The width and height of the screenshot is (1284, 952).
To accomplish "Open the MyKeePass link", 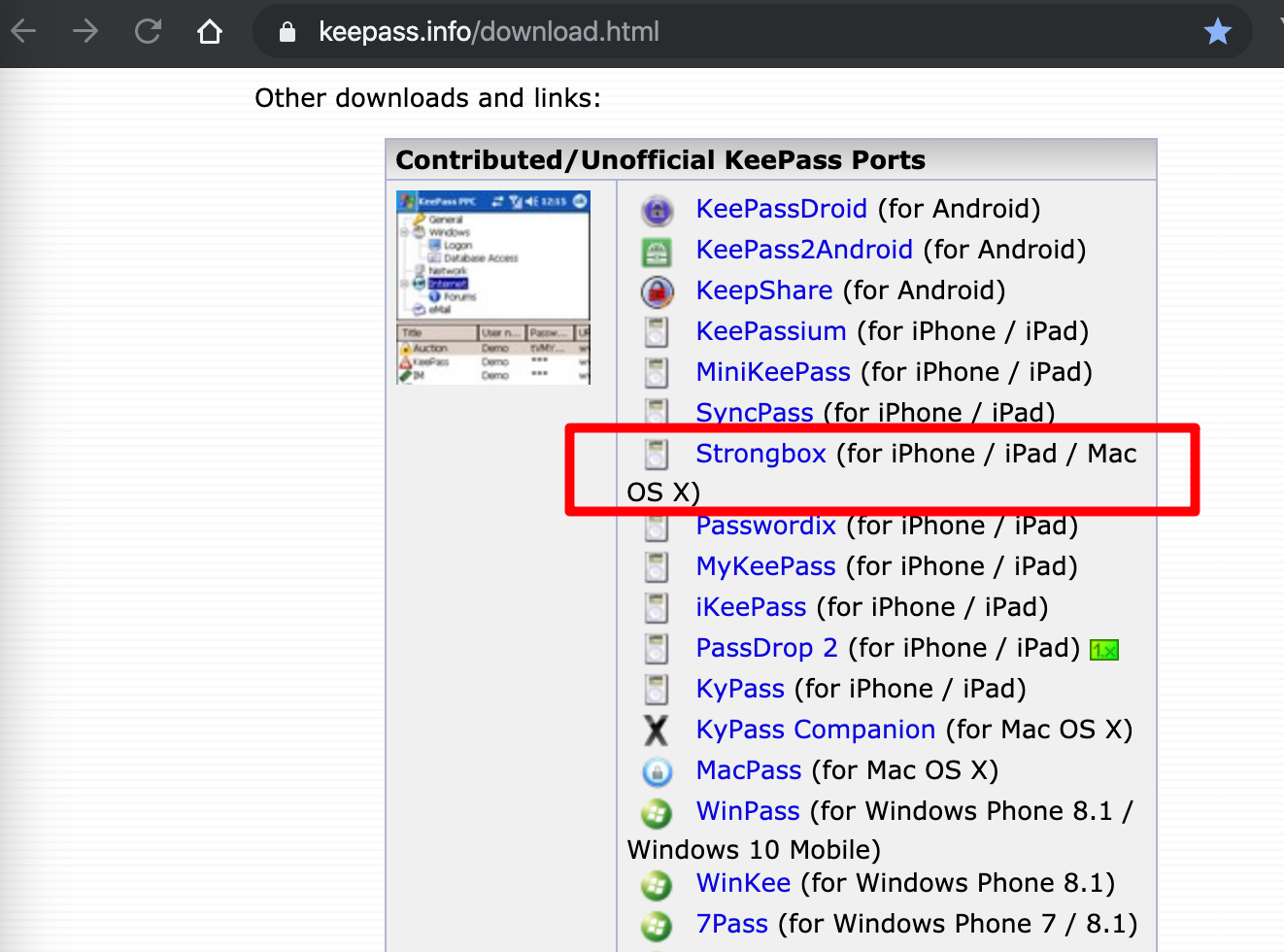I will pos(765,566).
